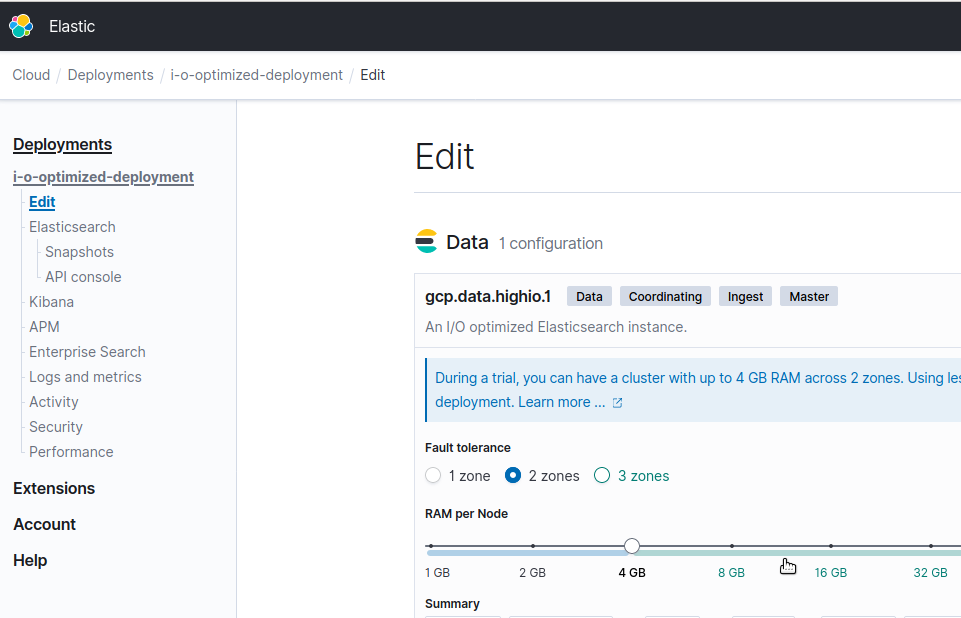Open the Performance page from the sidebar

tap(70, 451)
